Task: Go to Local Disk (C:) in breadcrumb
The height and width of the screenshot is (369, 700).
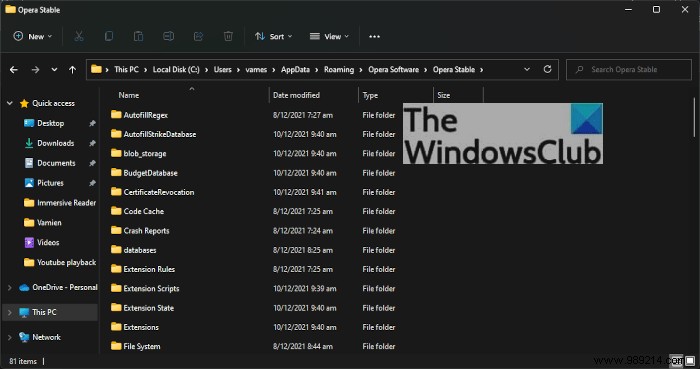Action: pyautogui.click(x=176, y=70)
